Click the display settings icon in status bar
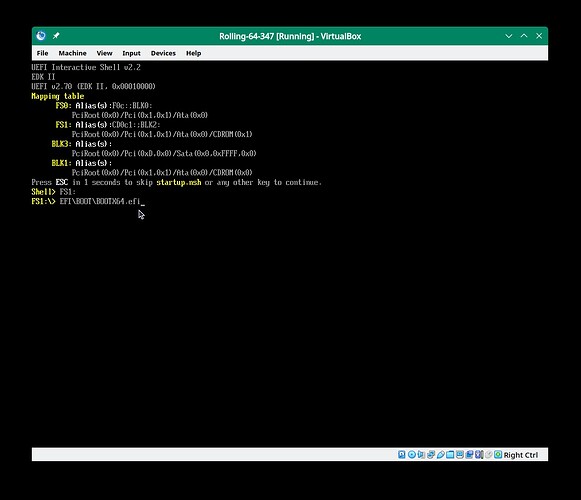 coord(460,454)
